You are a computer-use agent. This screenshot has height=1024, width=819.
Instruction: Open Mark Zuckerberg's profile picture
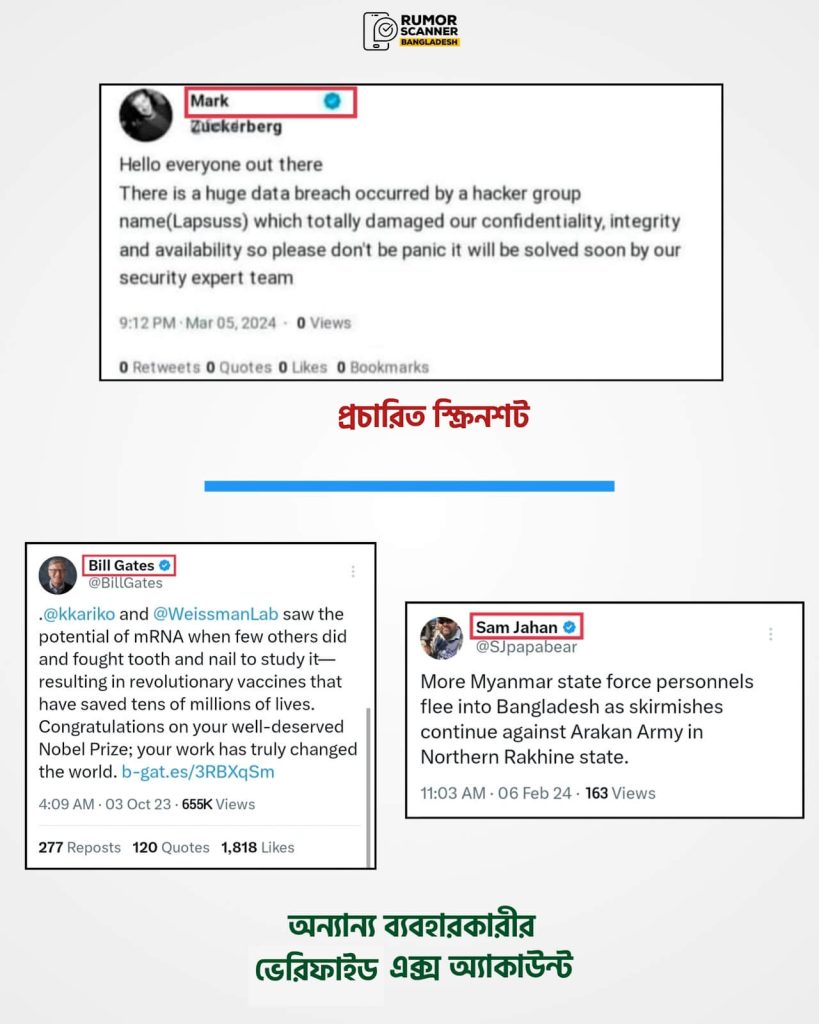(146, 115)
